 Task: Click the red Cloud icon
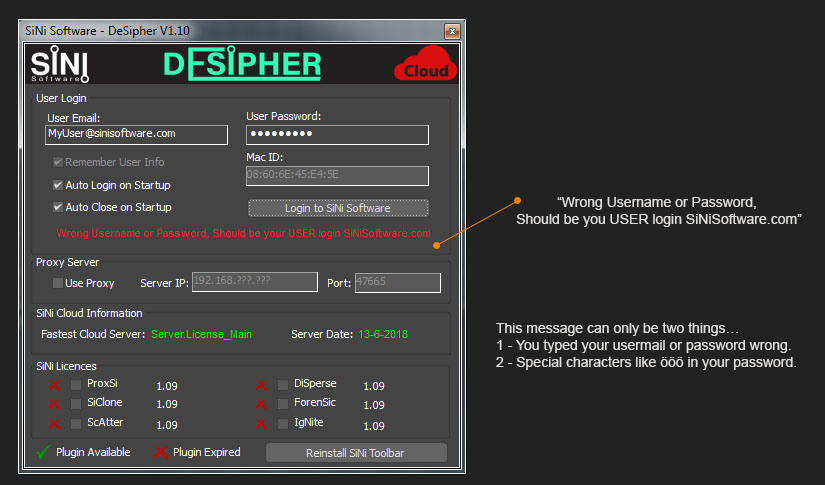coord(426,64)
